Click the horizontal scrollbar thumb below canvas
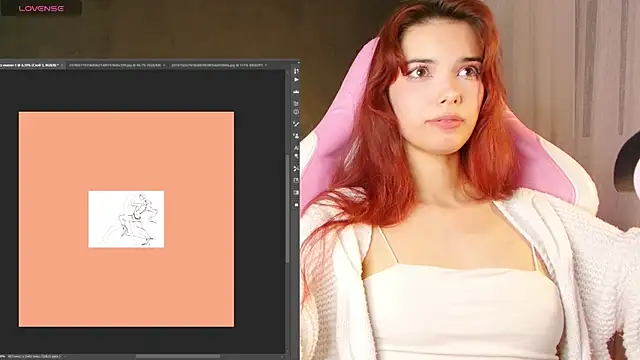This screenshot has height=360, width=640. pos(178,357)
